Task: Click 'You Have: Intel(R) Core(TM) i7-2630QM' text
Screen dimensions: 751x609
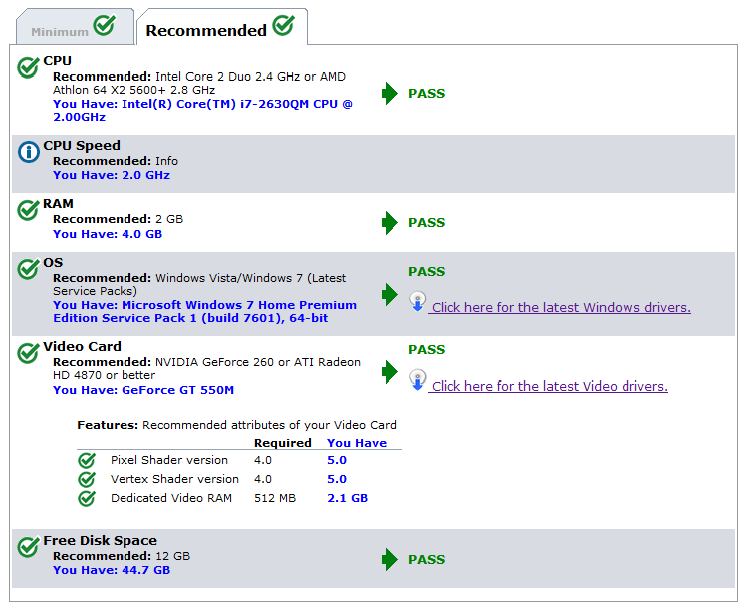Action: tap(203, 111)
